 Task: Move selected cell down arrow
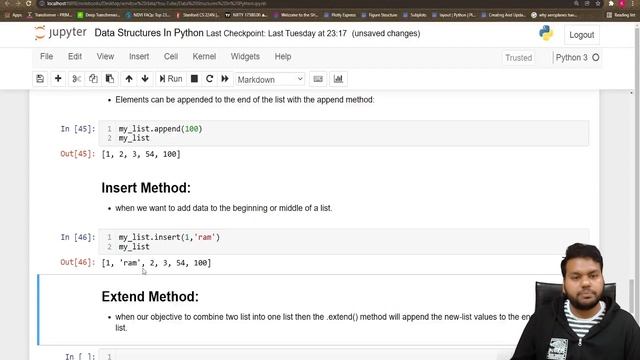145,79
